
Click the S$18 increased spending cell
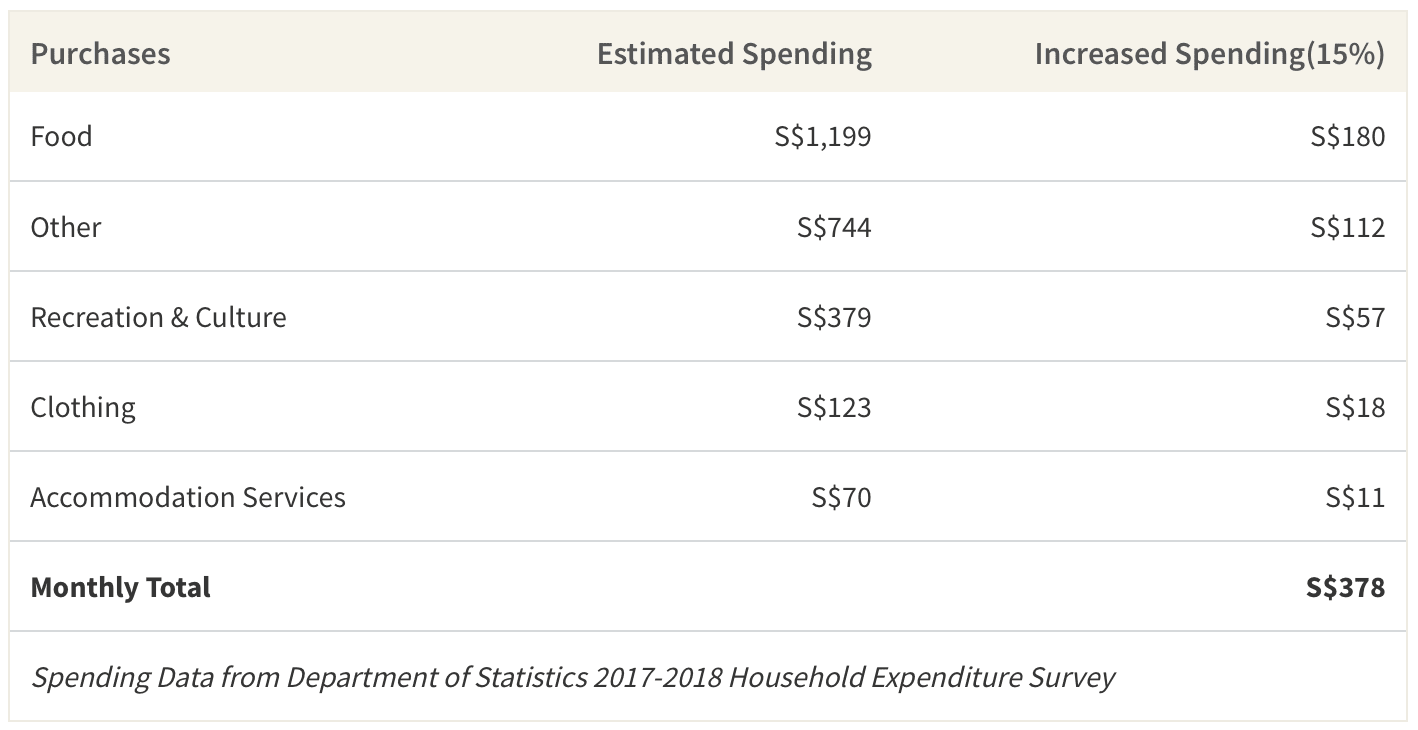click(1355, 408)
